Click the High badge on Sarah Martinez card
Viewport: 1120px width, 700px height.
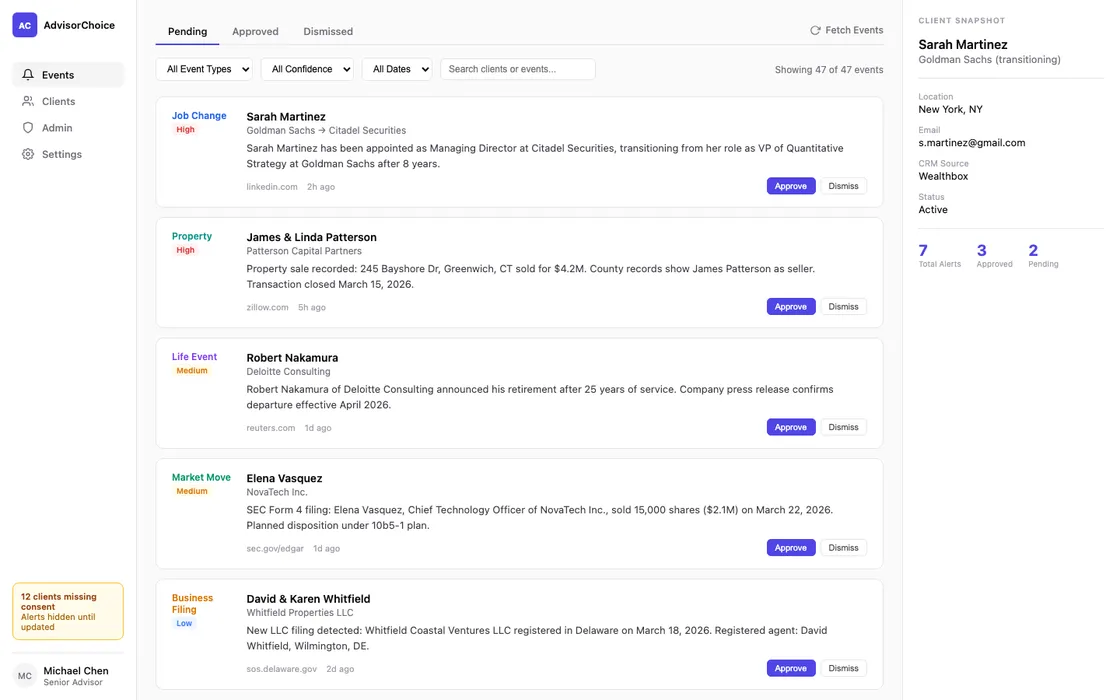[x=185, y=130]
